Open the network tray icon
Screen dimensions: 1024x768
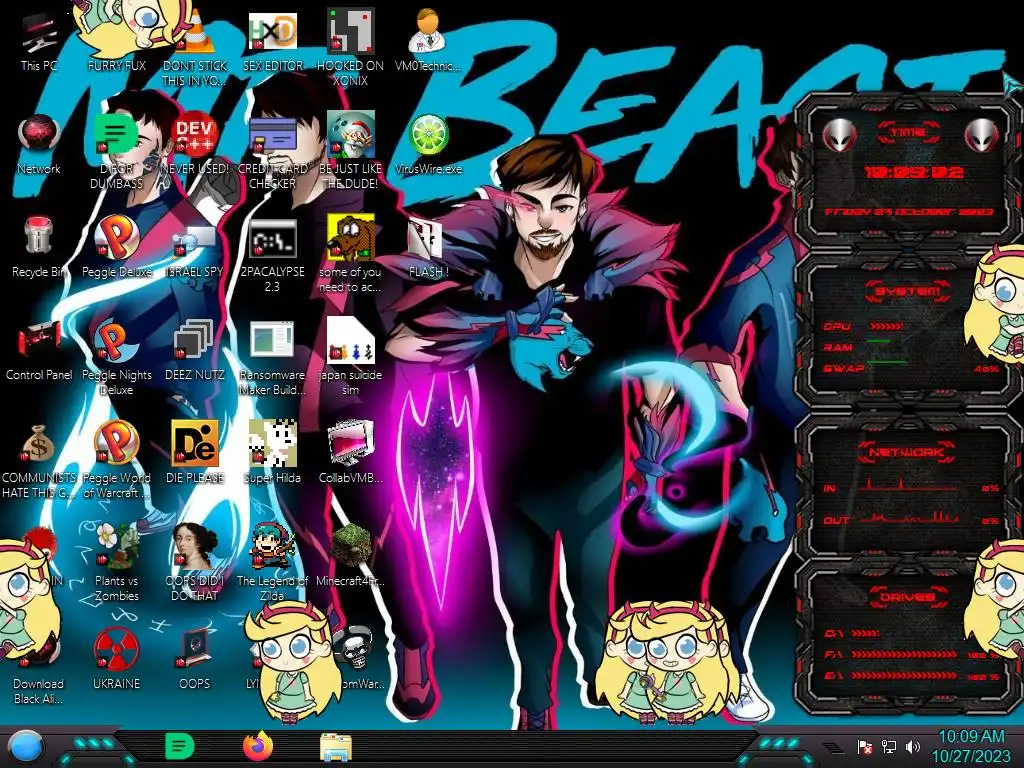pos(889,746)
